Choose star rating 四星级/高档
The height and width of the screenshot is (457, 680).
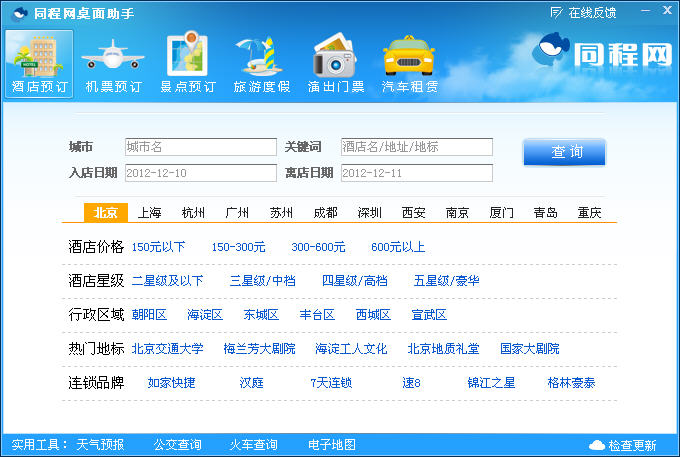coord(355,281)
